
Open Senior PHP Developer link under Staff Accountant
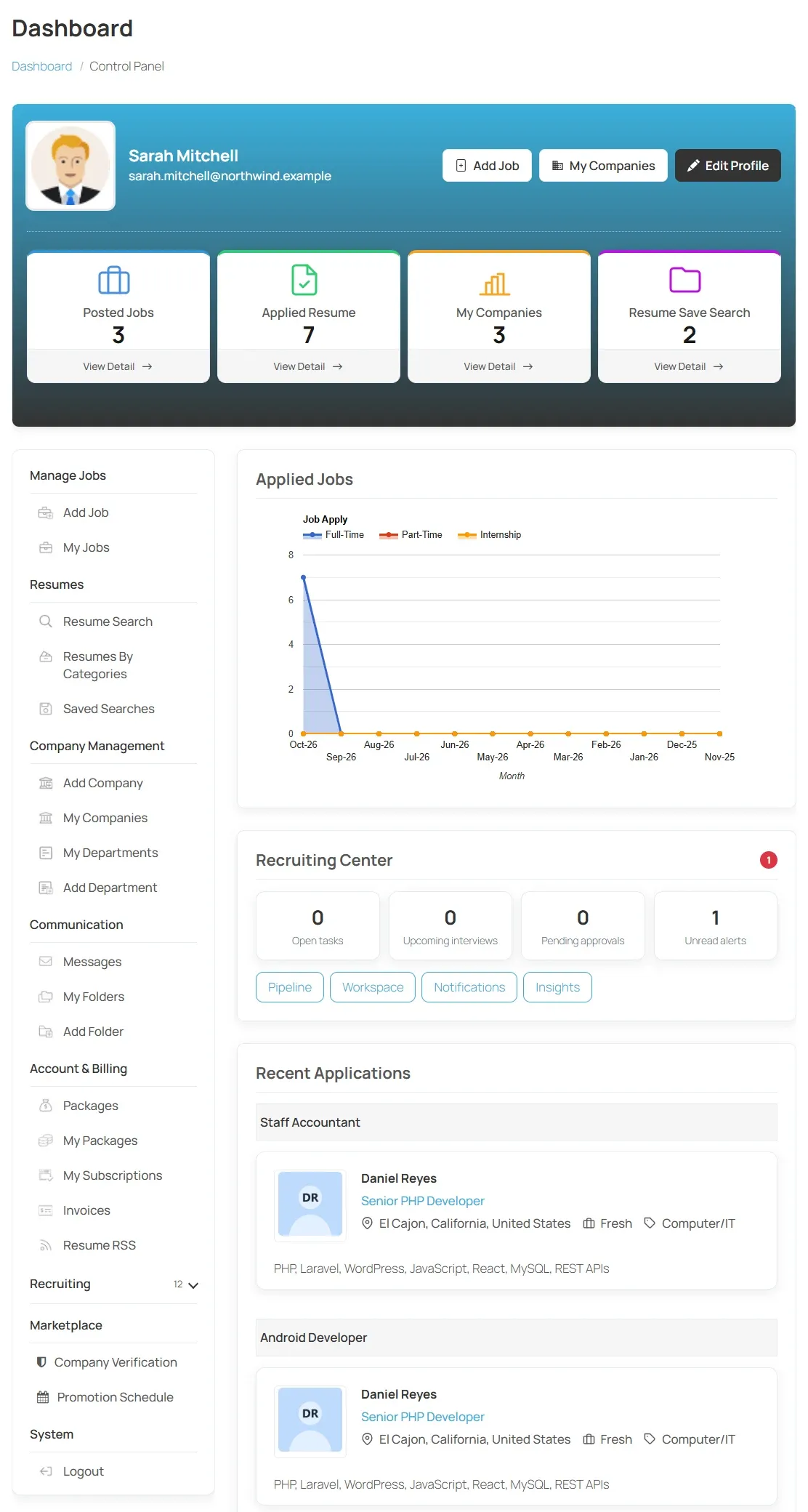(423, 1201)
